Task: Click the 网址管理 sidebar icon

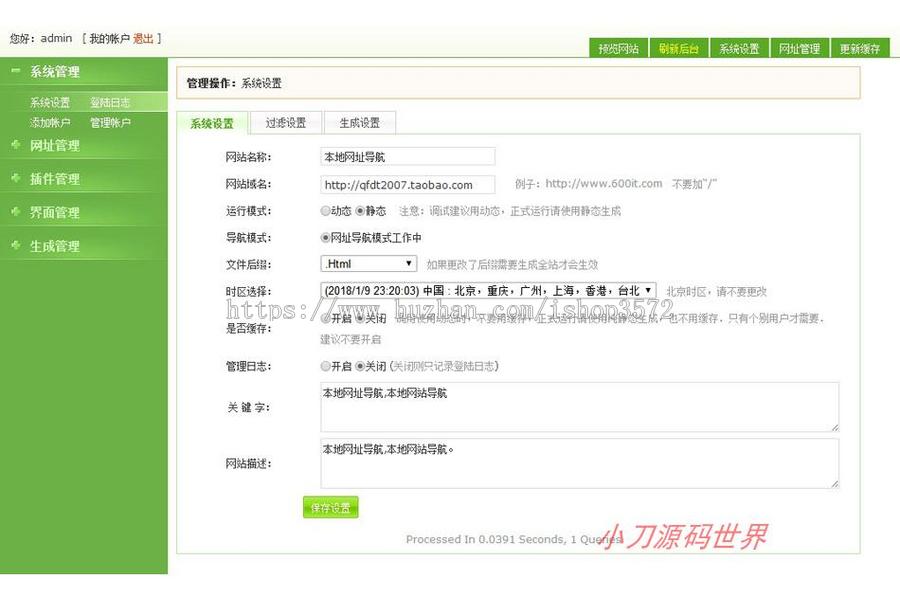Action: (x=15, y=145)
